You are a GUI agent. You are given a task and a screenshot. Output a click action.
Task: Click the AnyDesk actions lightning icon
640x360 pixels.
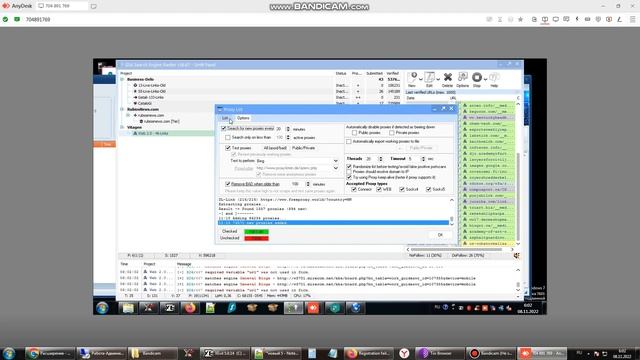click(x=577, y=19)
